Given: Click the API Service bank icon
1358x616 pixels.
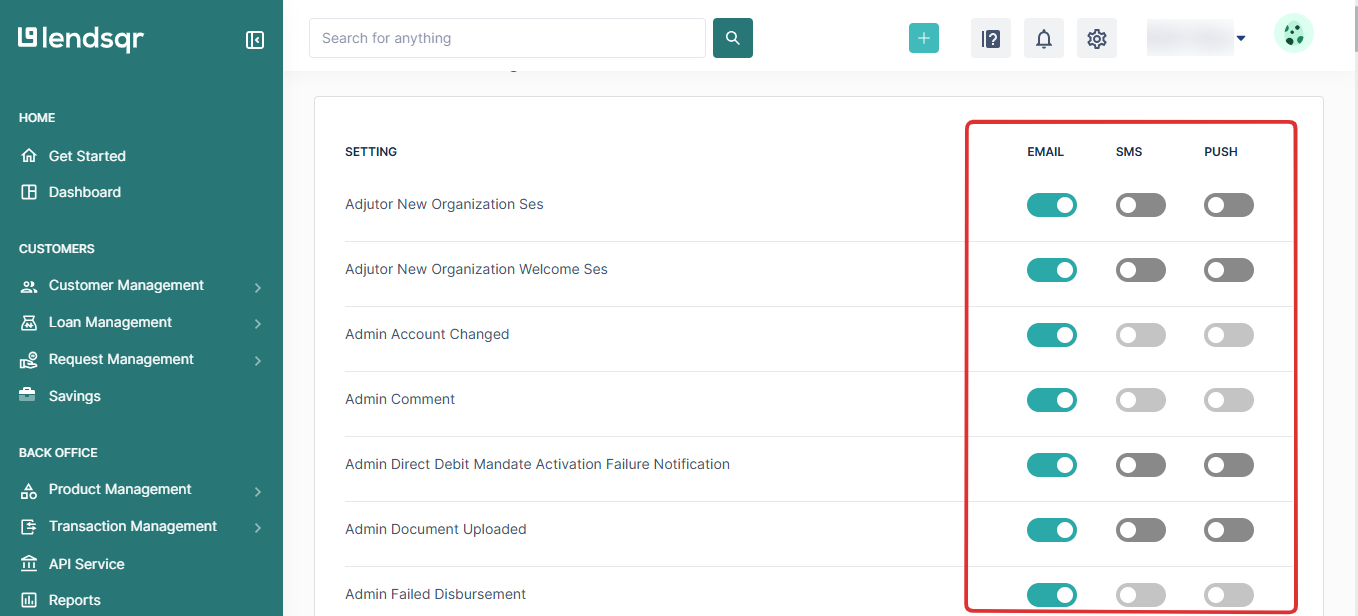Looking at the screenshot, I should [x=29, y=564].
